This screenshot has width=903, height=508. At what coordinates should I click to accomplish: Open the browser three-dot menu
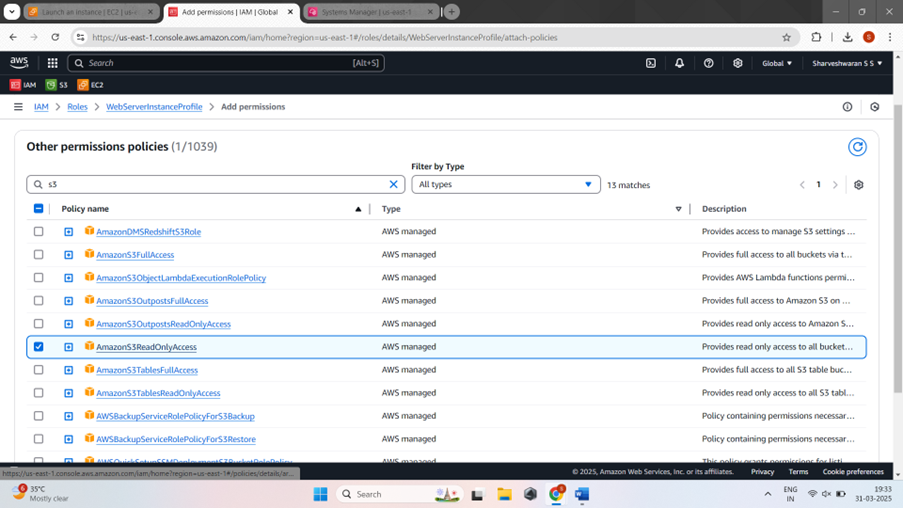coord(890,37)
